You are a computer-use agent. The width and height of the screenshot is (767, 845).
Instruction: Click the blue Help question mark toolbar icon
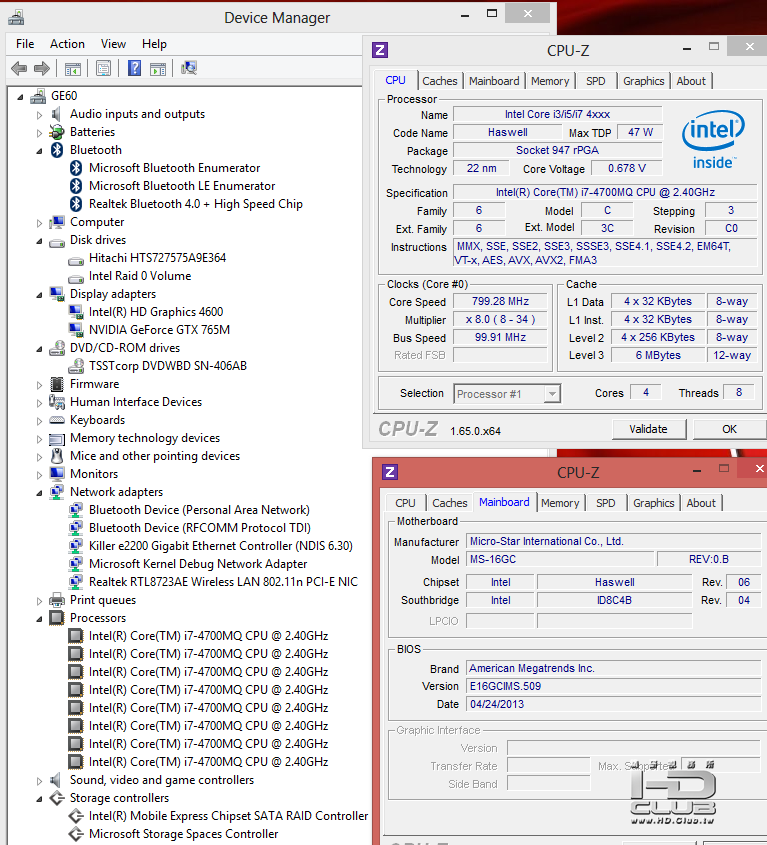click(135, 68)
